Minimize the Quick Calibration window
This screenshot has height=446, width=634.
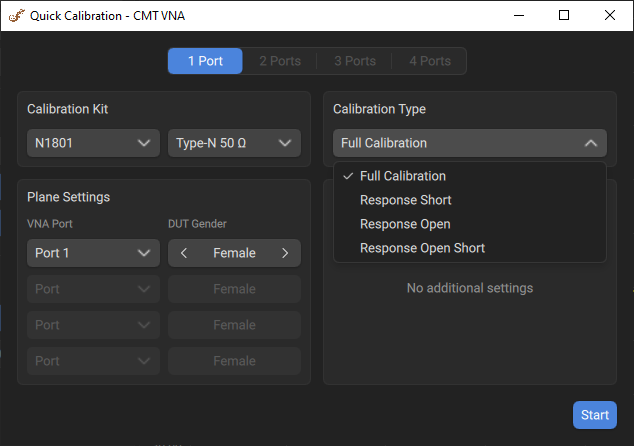[519, 16]
